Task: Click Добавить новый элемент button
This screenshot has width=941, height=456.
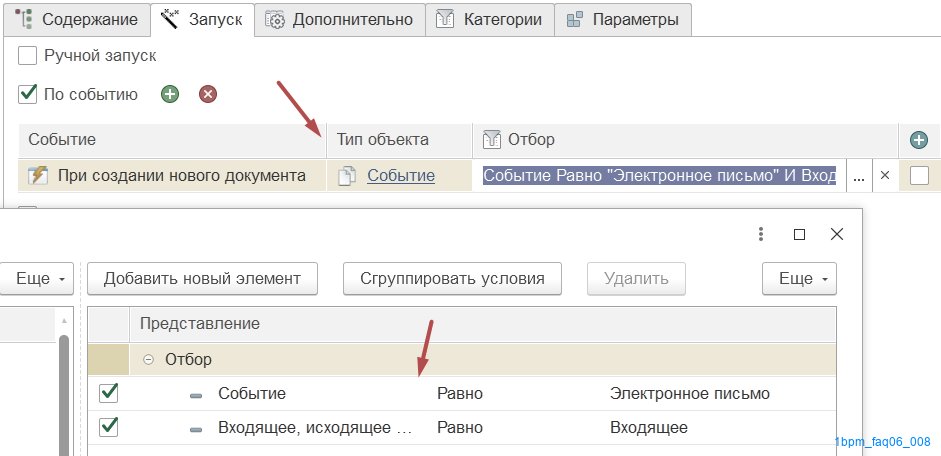Action: pyautogui.click(x=202, y=279)
